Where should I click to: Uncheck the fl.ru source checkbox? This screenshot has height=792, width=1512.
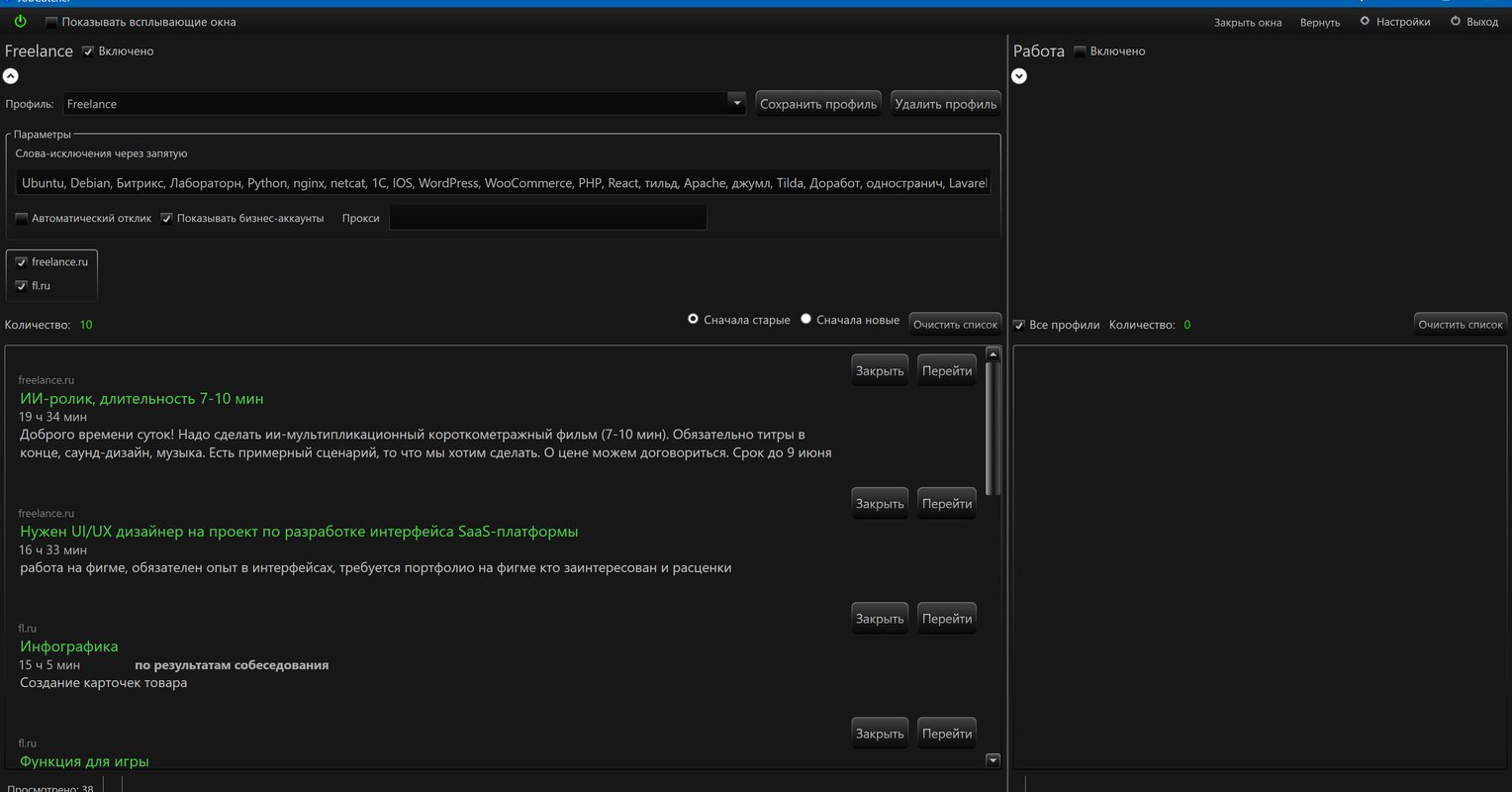tap(22, 286)
